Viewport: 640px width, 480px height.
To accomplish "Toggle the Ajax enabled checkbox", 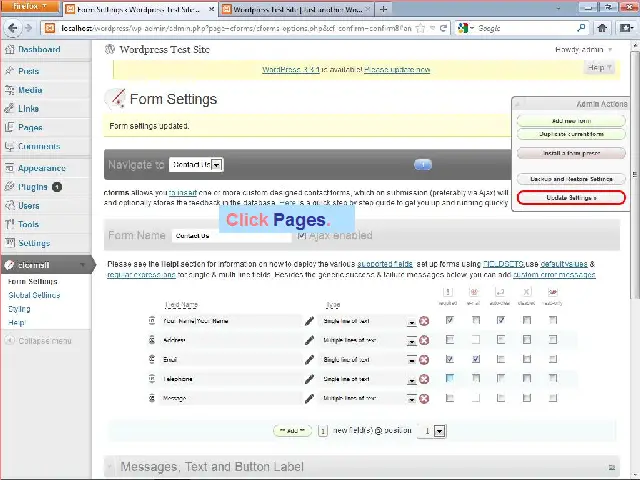I will (301, 236).
